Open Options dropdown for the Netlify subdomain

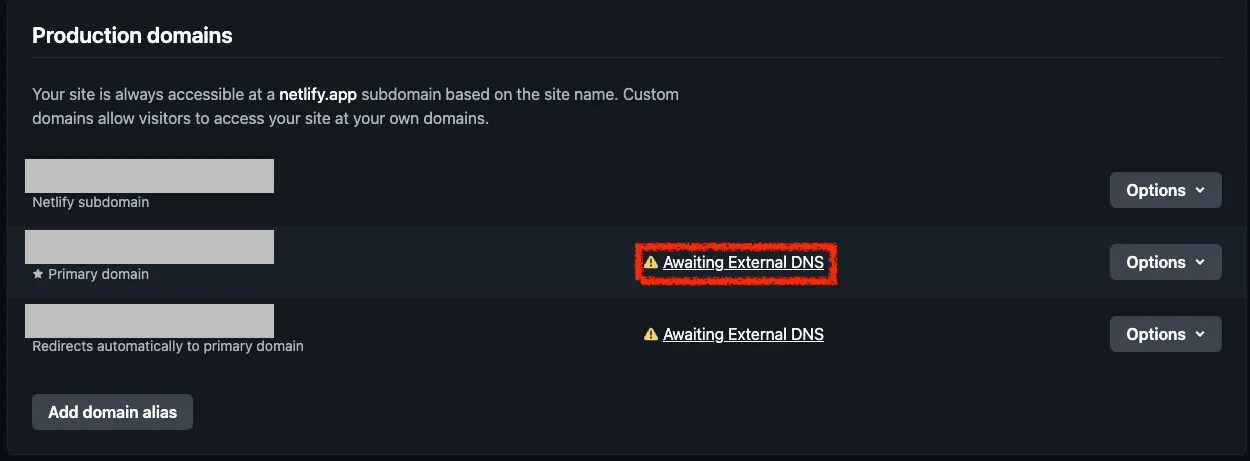[1165, 190]
